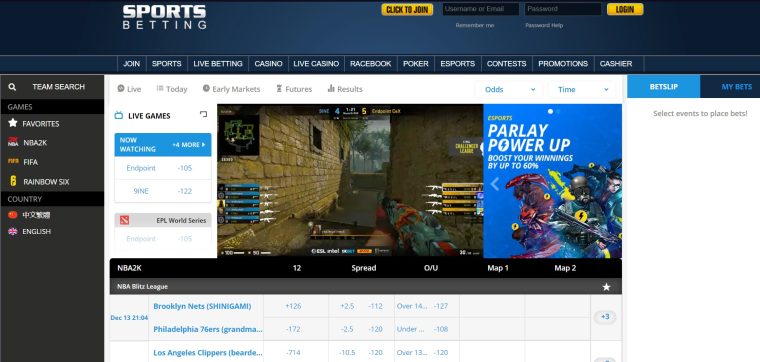This screenshot has height=362, width=760.
Task: Open the CASHIER menu item
Action: coord(616,64)
